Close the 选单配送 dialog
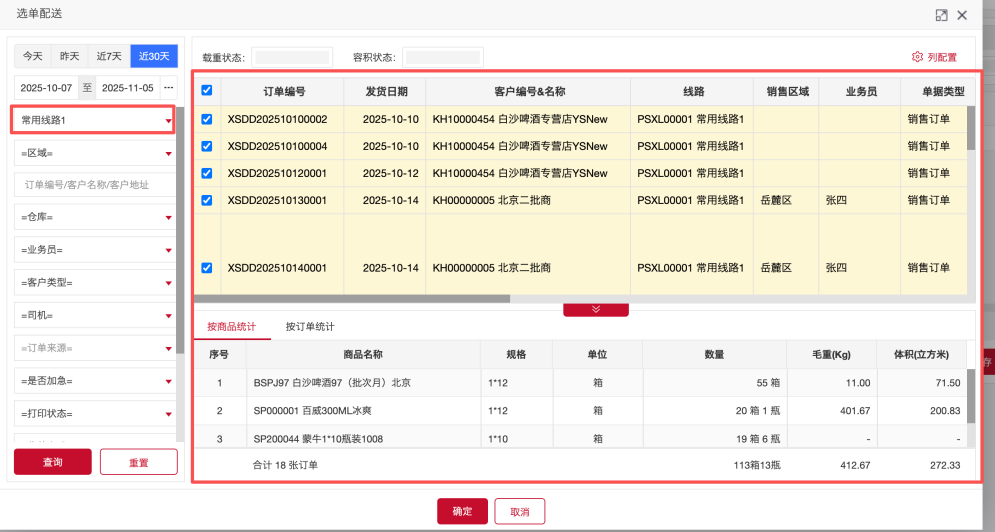Viewport: 995px width, 532px height. coord(962,15)
